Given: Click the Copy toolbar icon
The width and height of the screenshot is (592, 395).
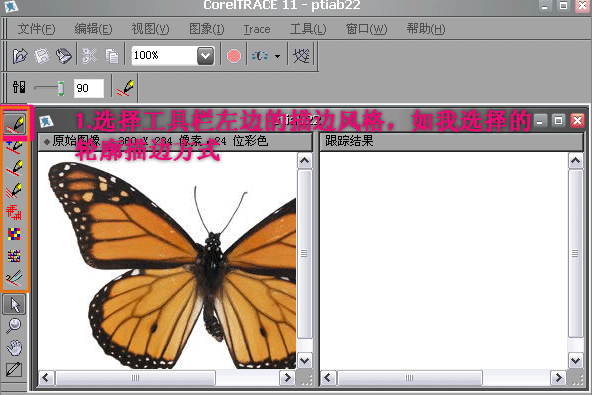Looking at the screenshot, I should click(112, 56).
